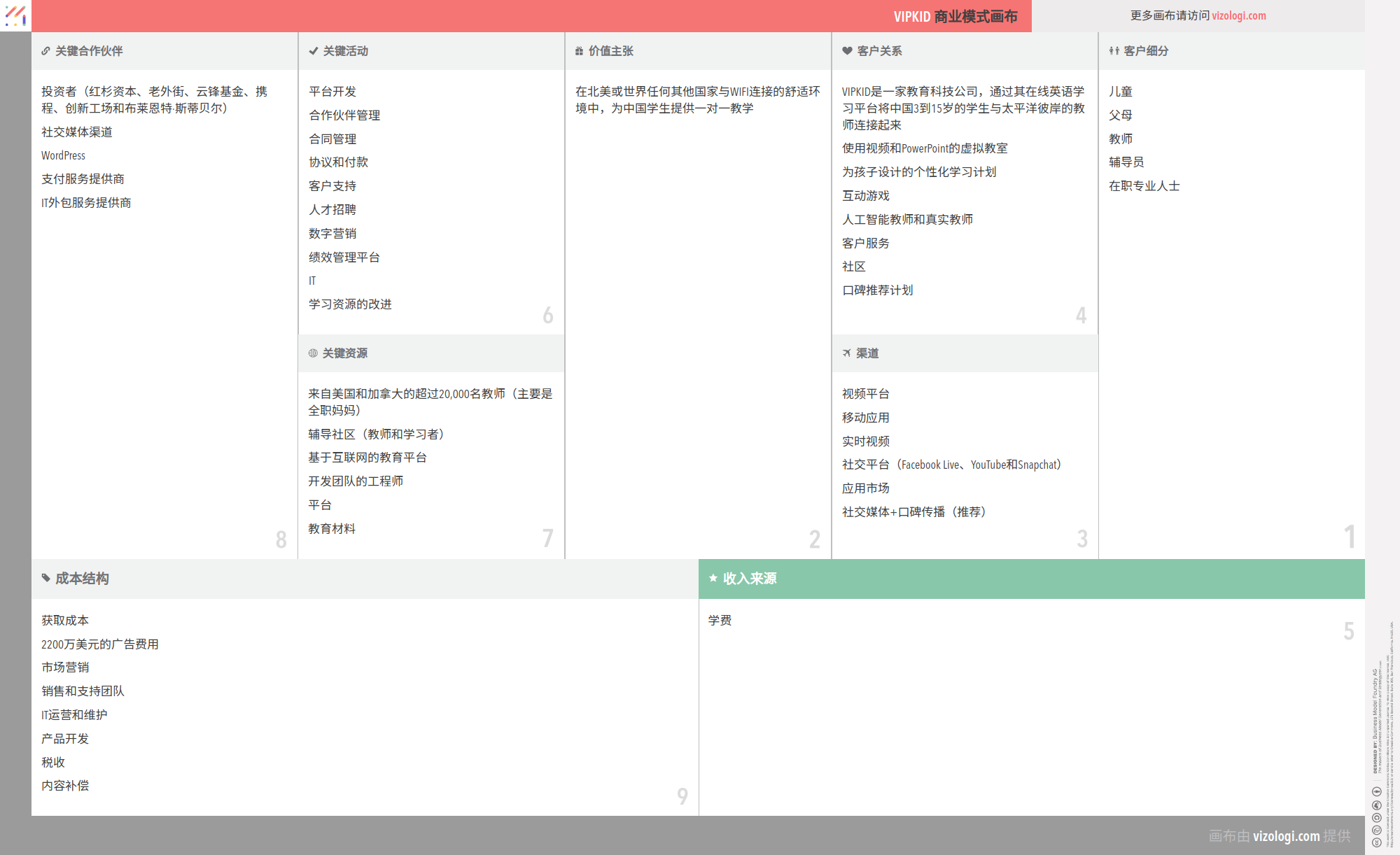This screenshot has width=1400, height=855.
Task: Click the tag icon beside 成本结构
Action: coord(46,578)
